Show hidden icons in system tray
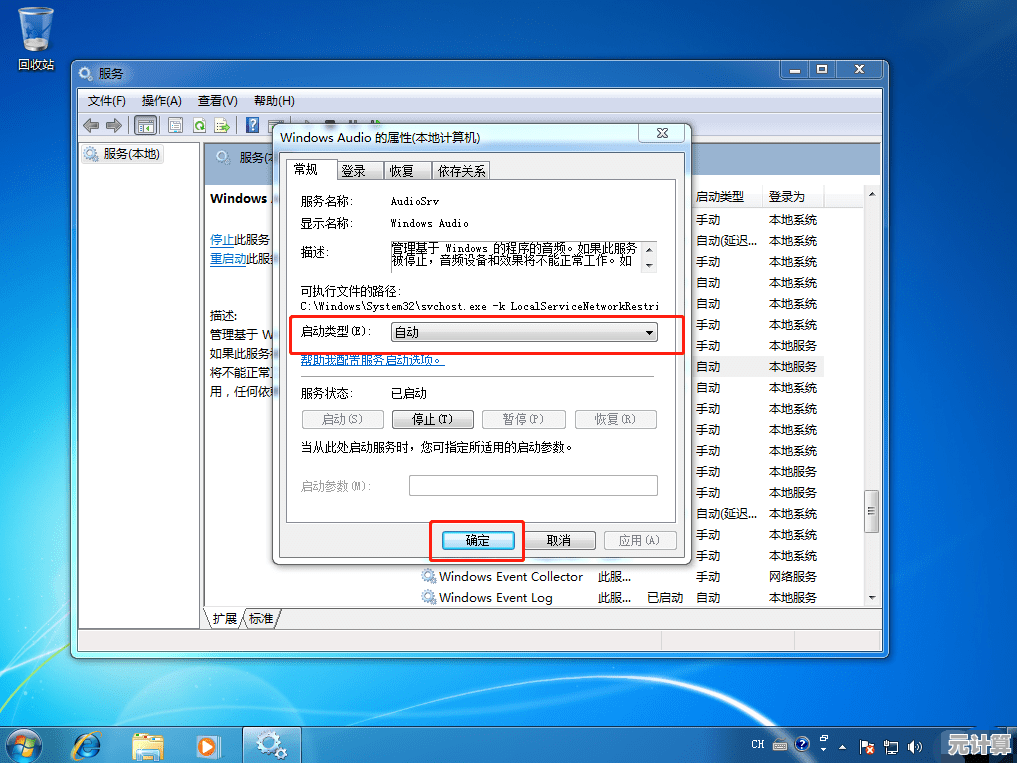Screen dimensions: 1017x763 click(843, 746)
